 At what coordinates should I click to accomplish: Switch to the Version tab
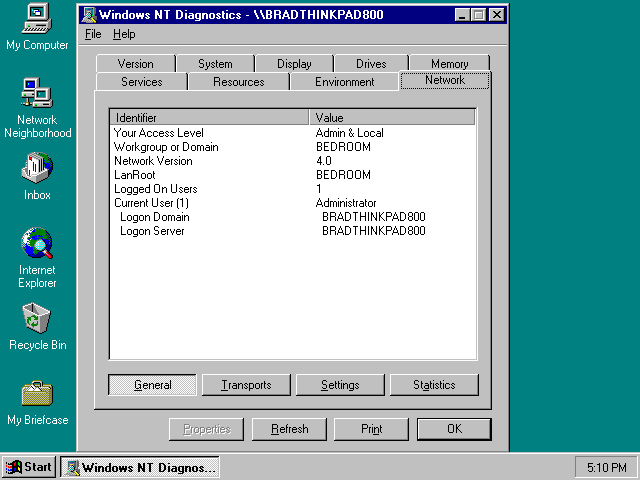coord(136,64)
